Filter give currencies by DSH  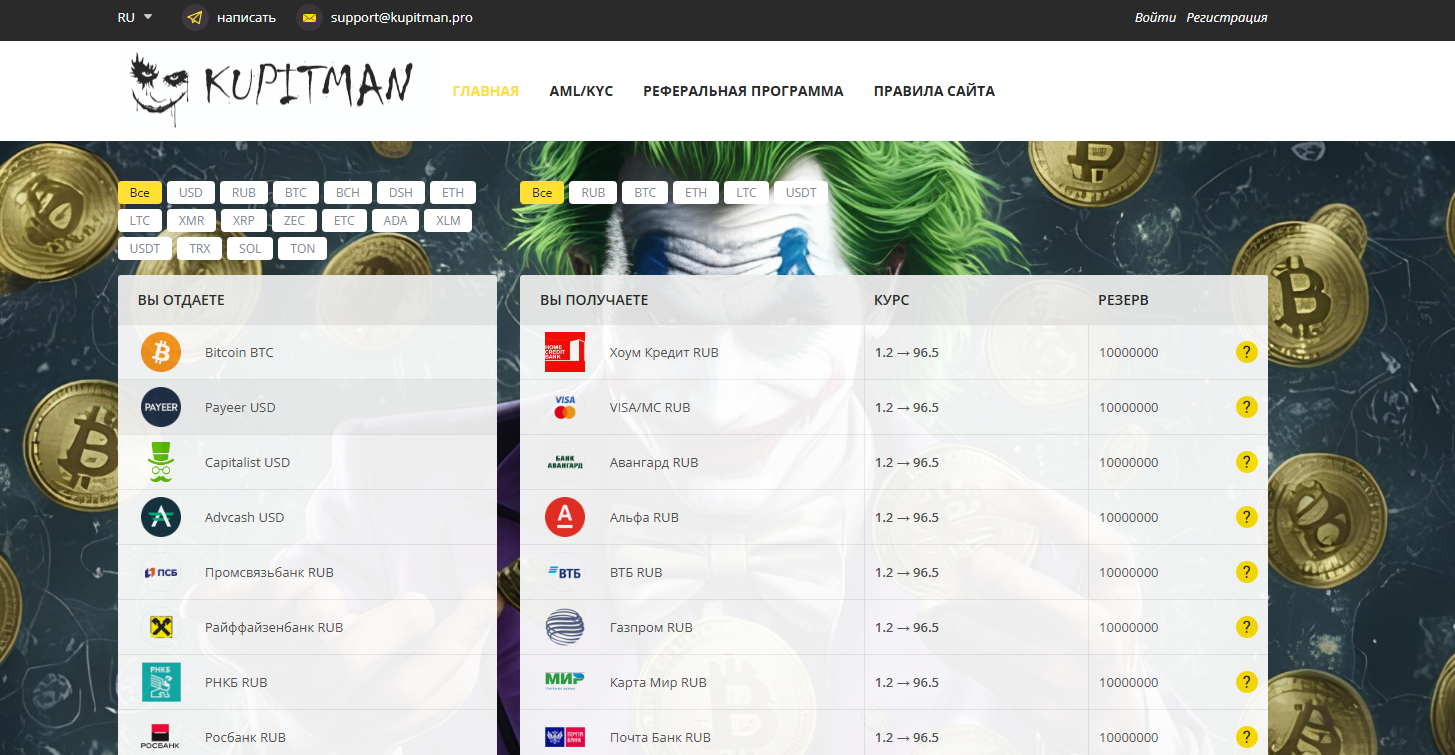(401, 193)
